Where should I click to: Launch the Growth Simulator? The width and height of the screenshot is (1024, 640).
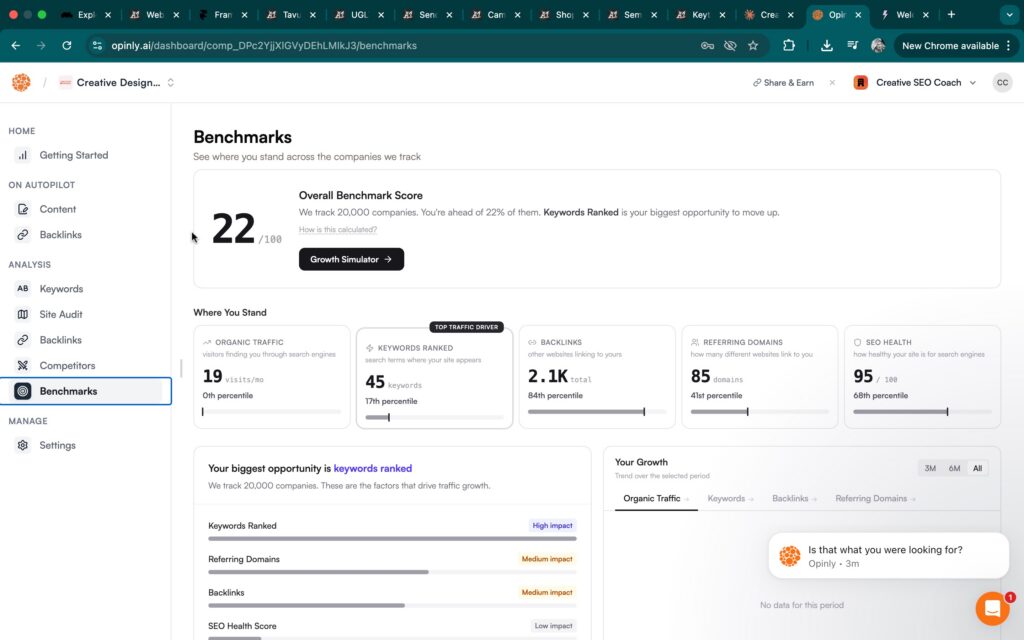(351, 259)
